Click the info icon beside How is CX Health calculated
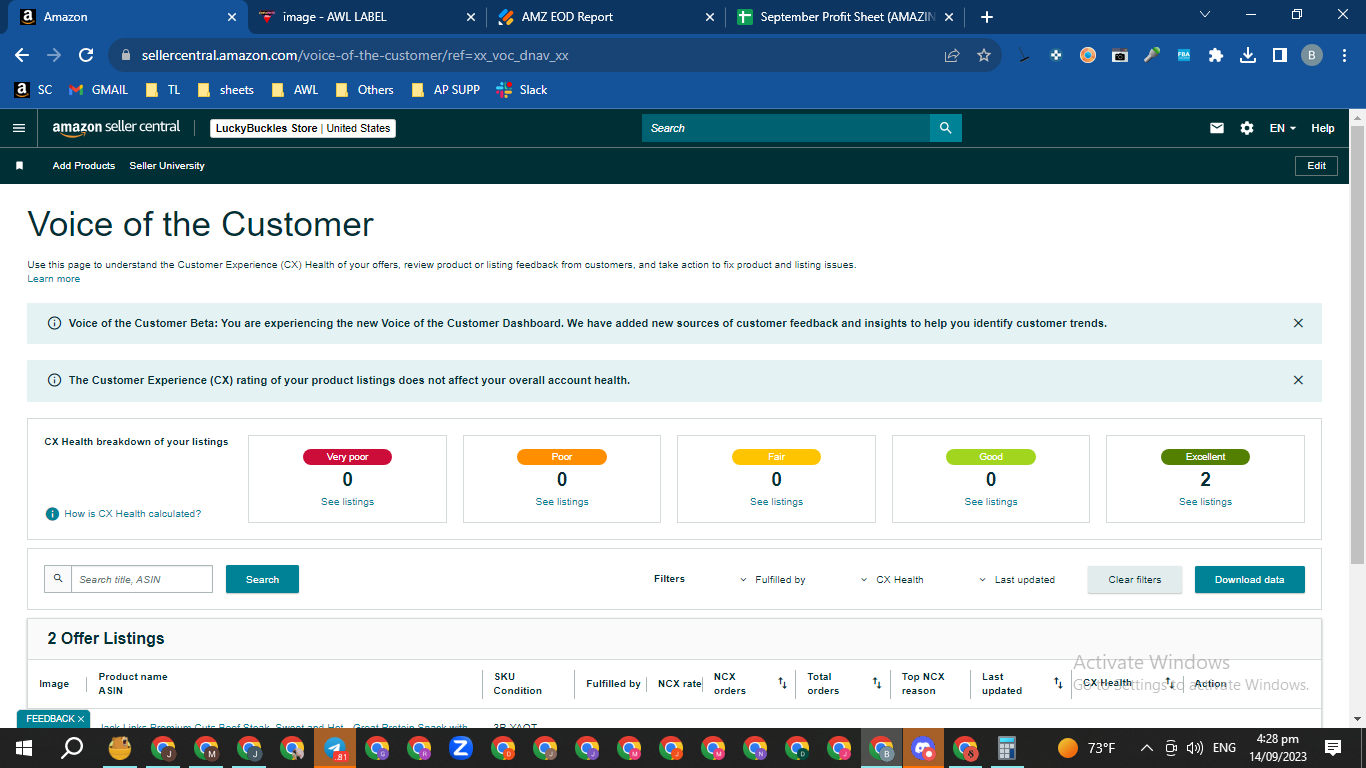The height and width of the screenshot is (768, 1366). pyautogui.click(x=52, y=514)
